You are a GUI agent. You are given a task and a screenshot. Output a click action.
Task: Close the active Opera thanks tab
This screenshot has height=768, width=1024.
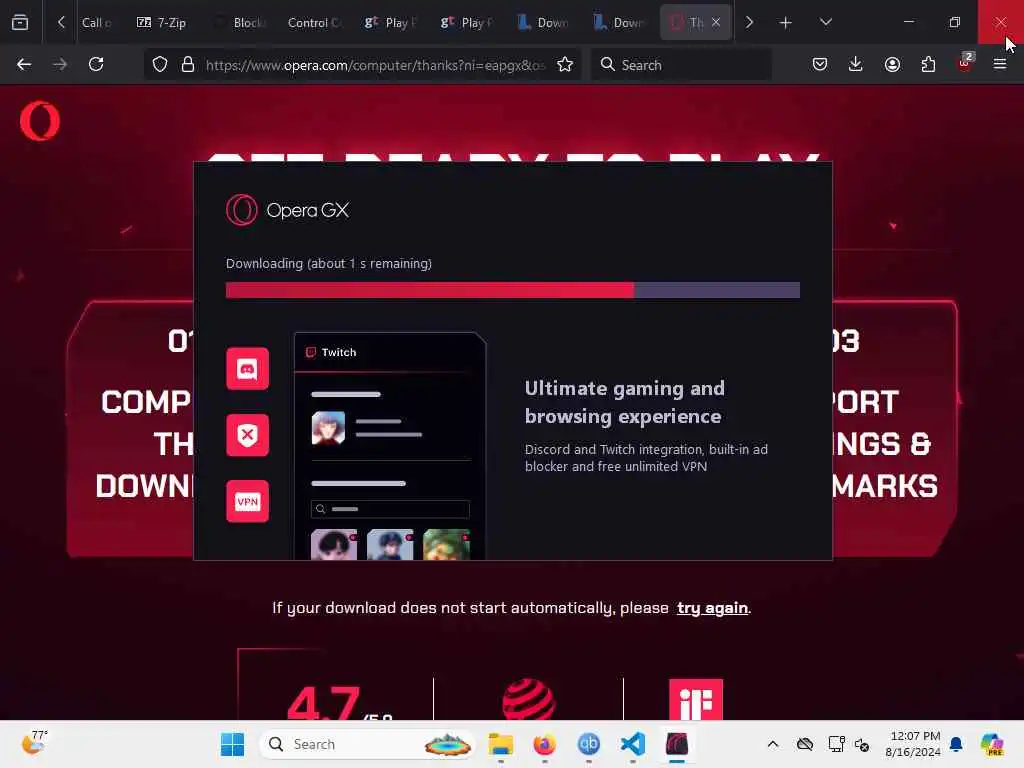click(x=716, y=22)
